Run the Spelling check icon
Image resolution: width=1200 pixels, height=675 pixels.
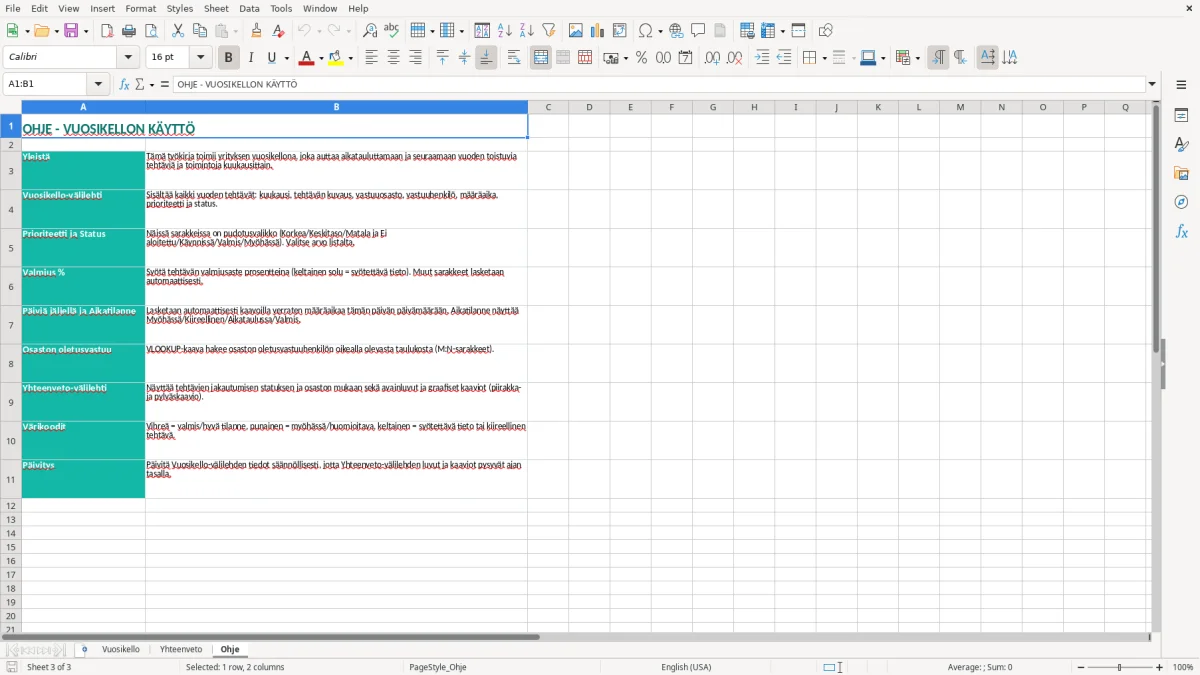[391, 31]
